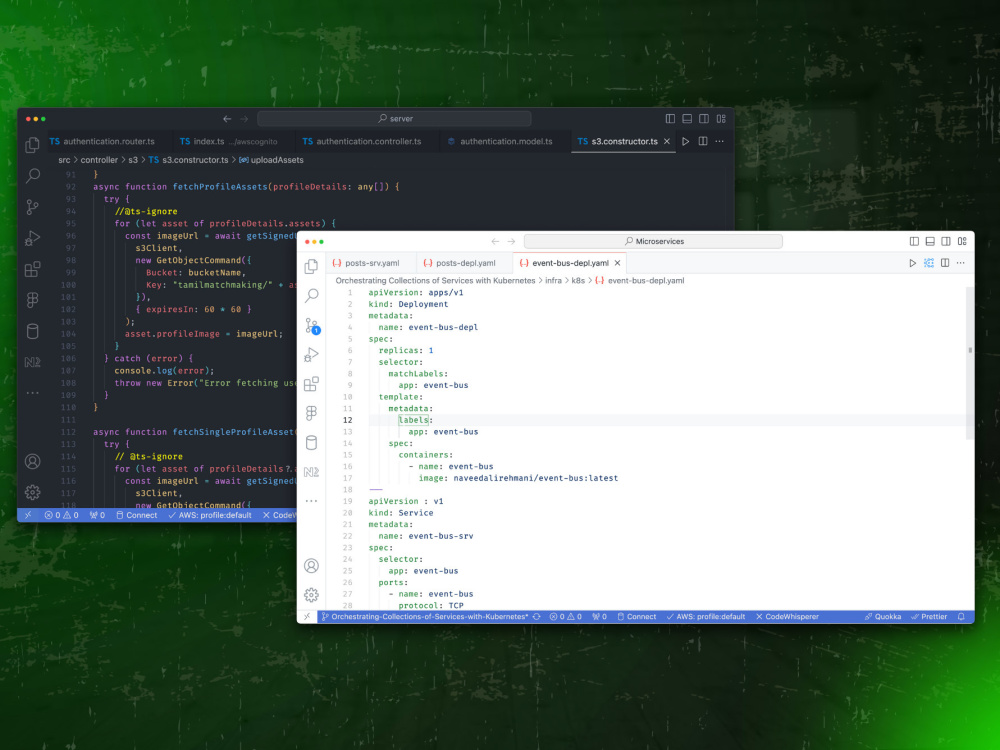Open Accounts menu in the Microservices window
This screenshot has height=750, width=1000.
(311, 566)
